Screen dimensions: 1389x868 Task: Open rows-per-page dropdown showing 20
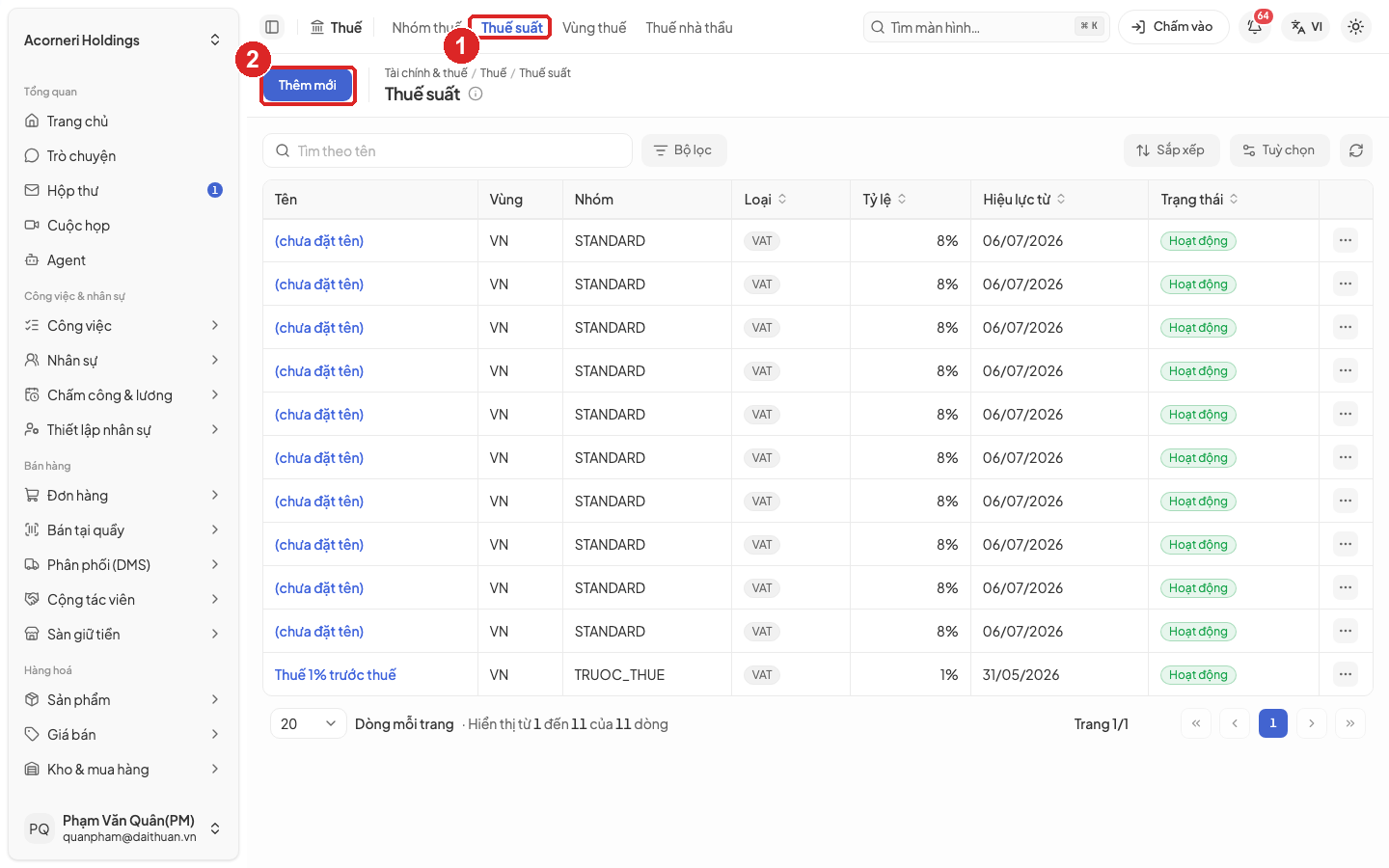(x=309, y=723)
